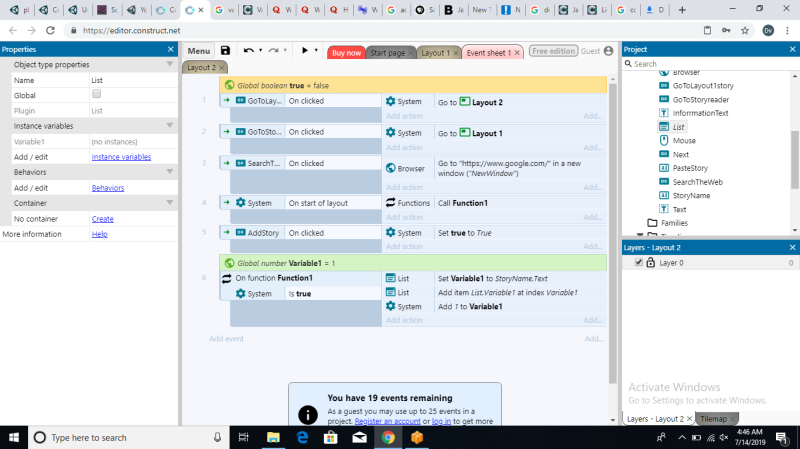800x449 pixels.
Task: Select the Layers - Layout 2 bottom tab
Action: point(655,418)
